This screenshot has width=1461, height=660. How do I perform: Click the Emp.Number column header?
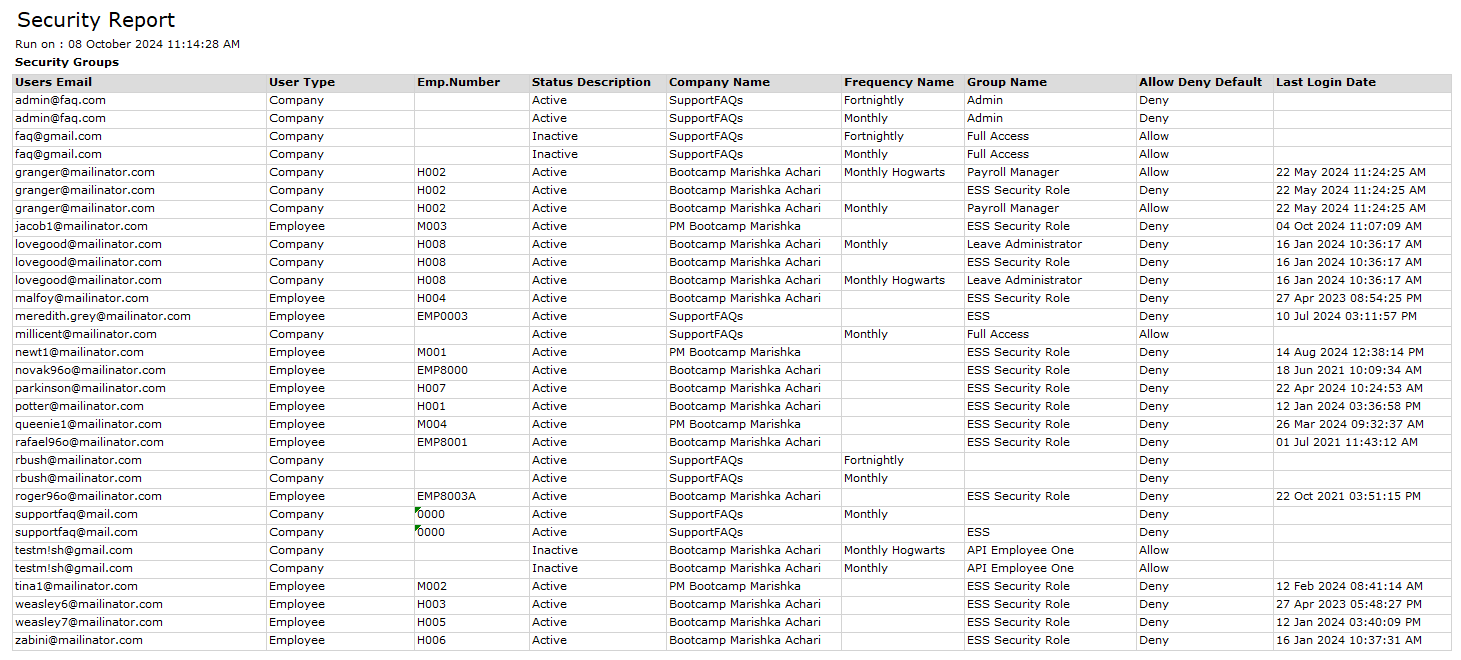(458, 83)
